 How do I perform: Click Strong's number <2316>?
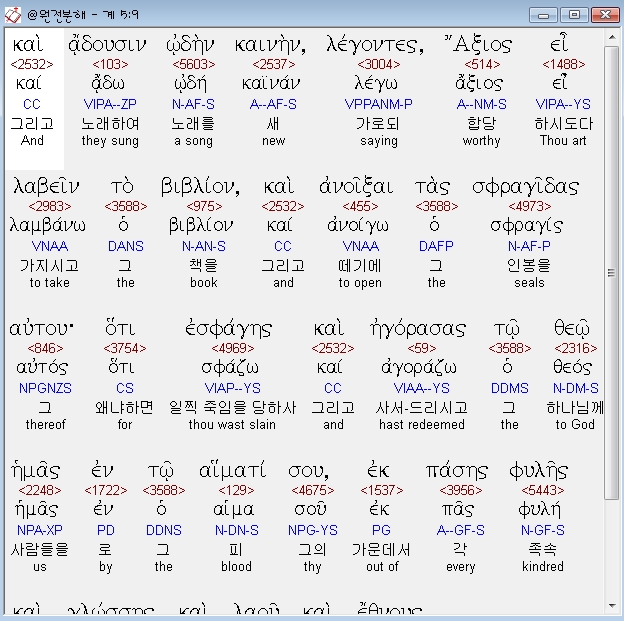point(575,348)
